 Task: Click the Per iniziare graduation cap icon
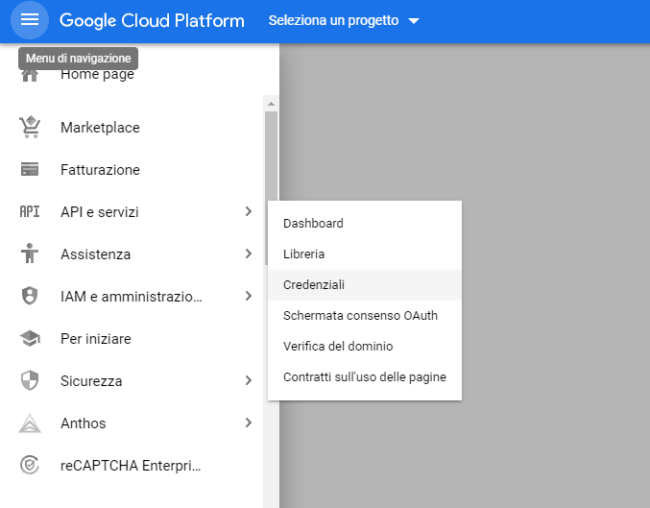click(x=29, y=339)
